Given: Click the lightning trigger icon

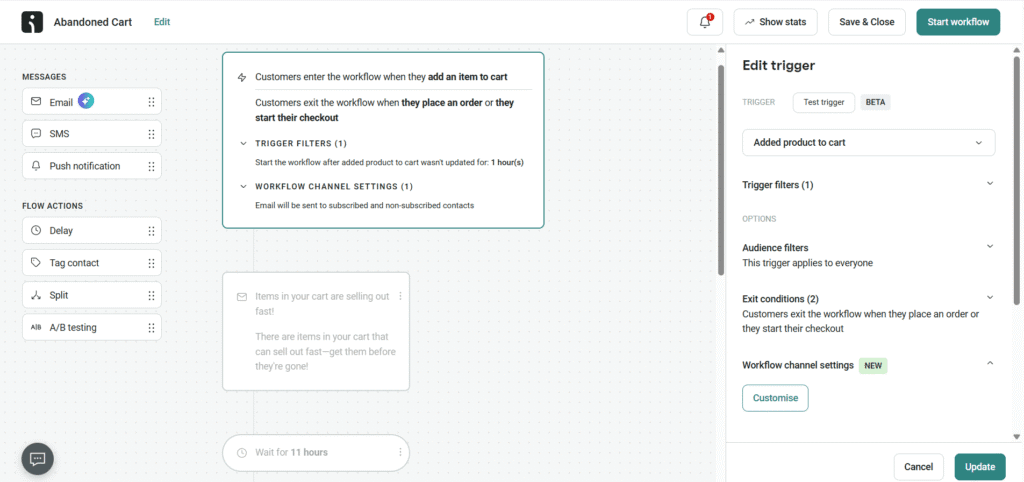Looking at the screenshot, I should [242, 77].
